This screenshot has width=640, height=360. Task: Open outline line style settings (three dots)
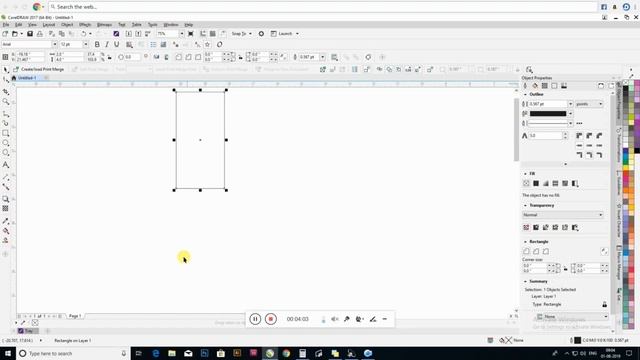(579, 123)
